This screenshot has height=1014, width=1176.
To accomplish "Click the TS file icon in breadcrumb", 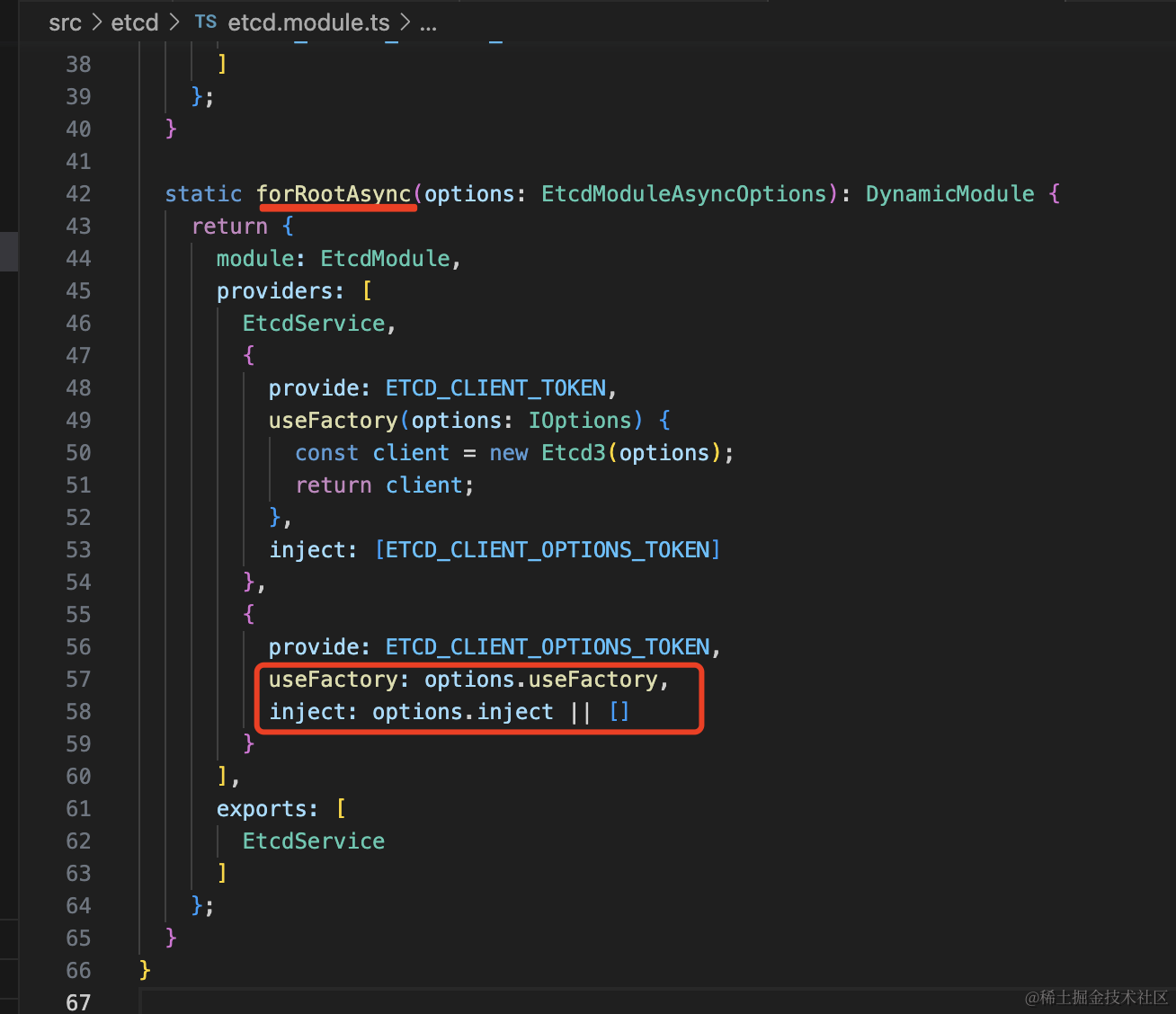I will click(x=206, y=22).
